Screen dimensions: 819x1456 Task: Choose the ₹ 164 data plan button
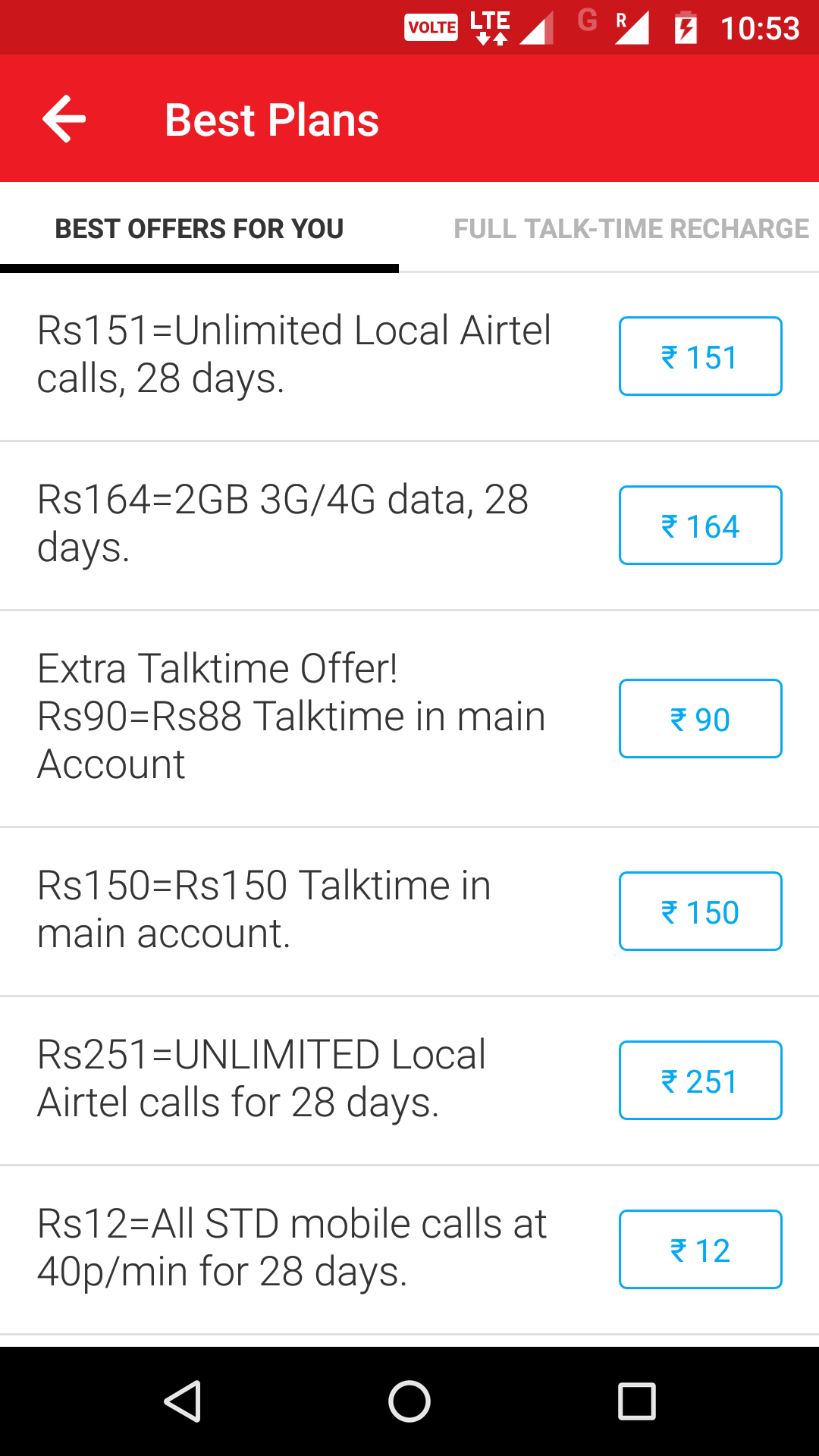coord(700,526)
